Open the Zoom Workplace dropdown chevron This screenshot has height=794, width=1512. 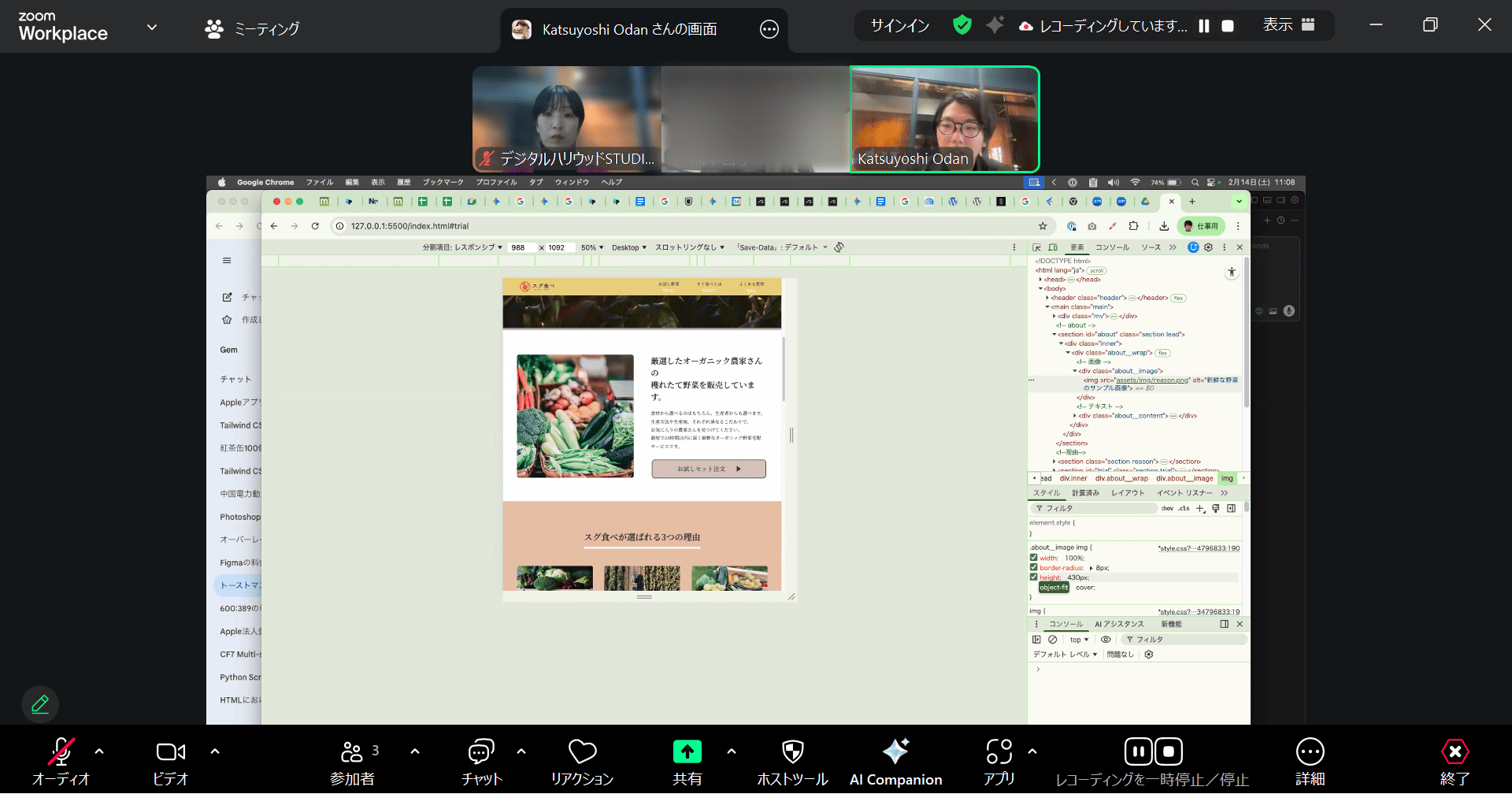[x=152, y=28]
